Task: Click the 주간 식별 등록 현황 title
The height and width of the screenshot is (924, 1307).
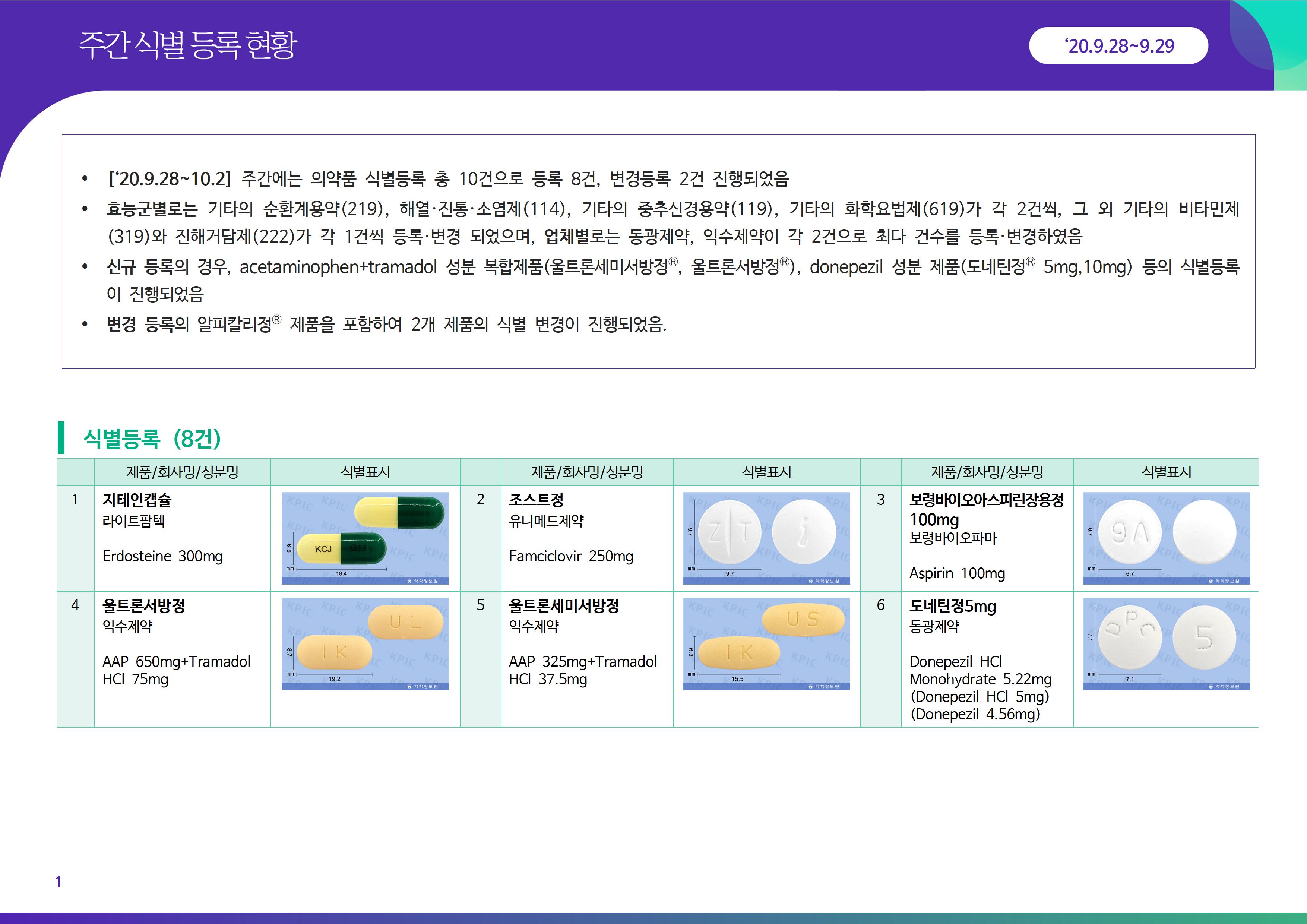Action: point(188,45)
